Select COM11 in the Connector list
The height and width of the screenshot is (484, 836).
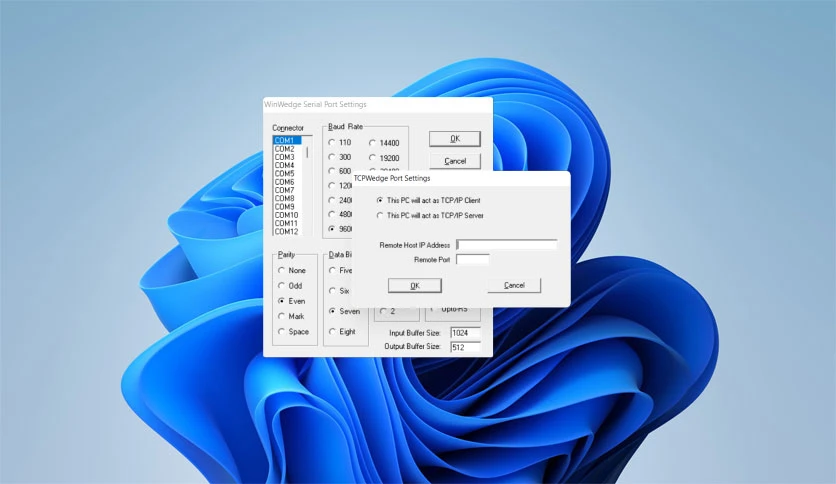click(x=287, y=223)
